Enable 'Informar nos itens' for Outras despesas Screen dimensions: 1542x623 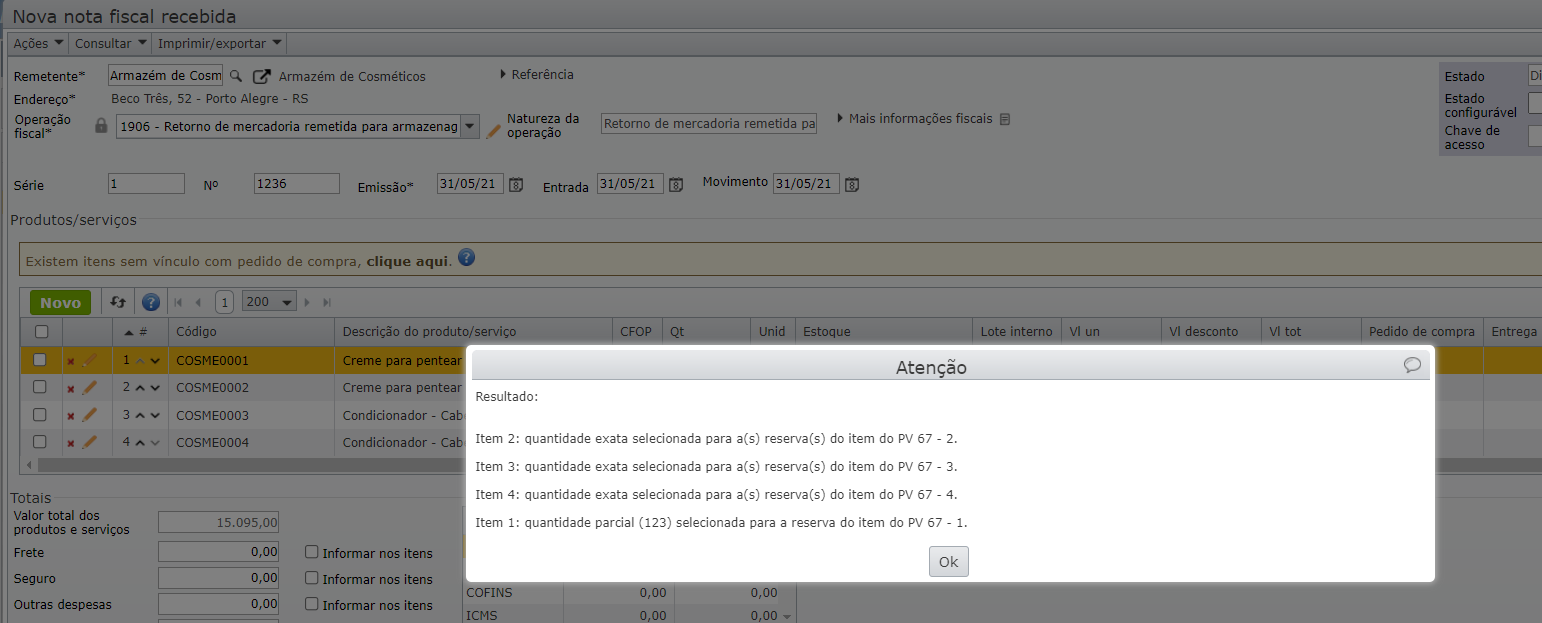(312, 604)
